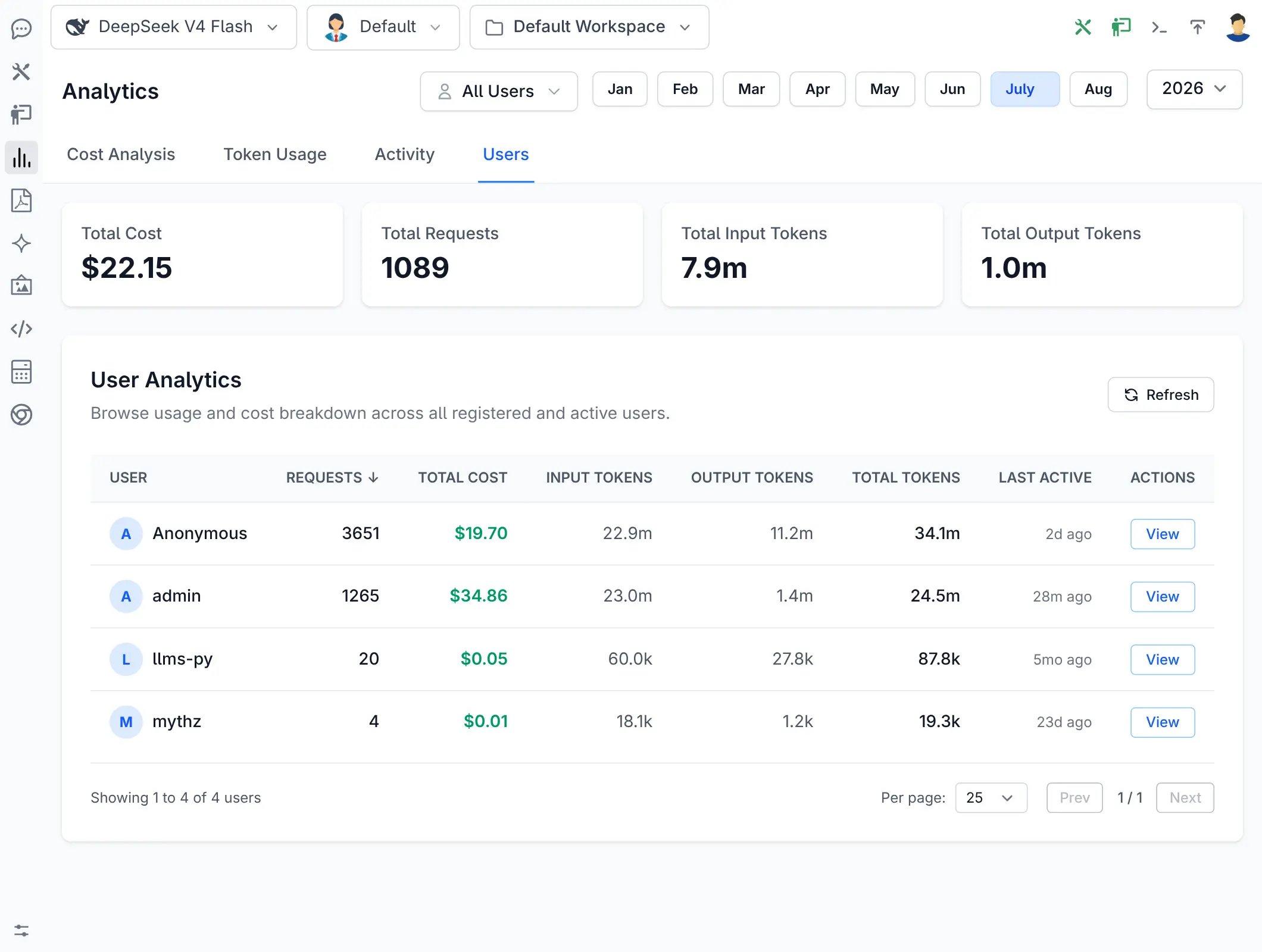This screenshot has width=1262, height=952.
Task: Select the analytics bar chart icon
Action: (x=21, y=158)
